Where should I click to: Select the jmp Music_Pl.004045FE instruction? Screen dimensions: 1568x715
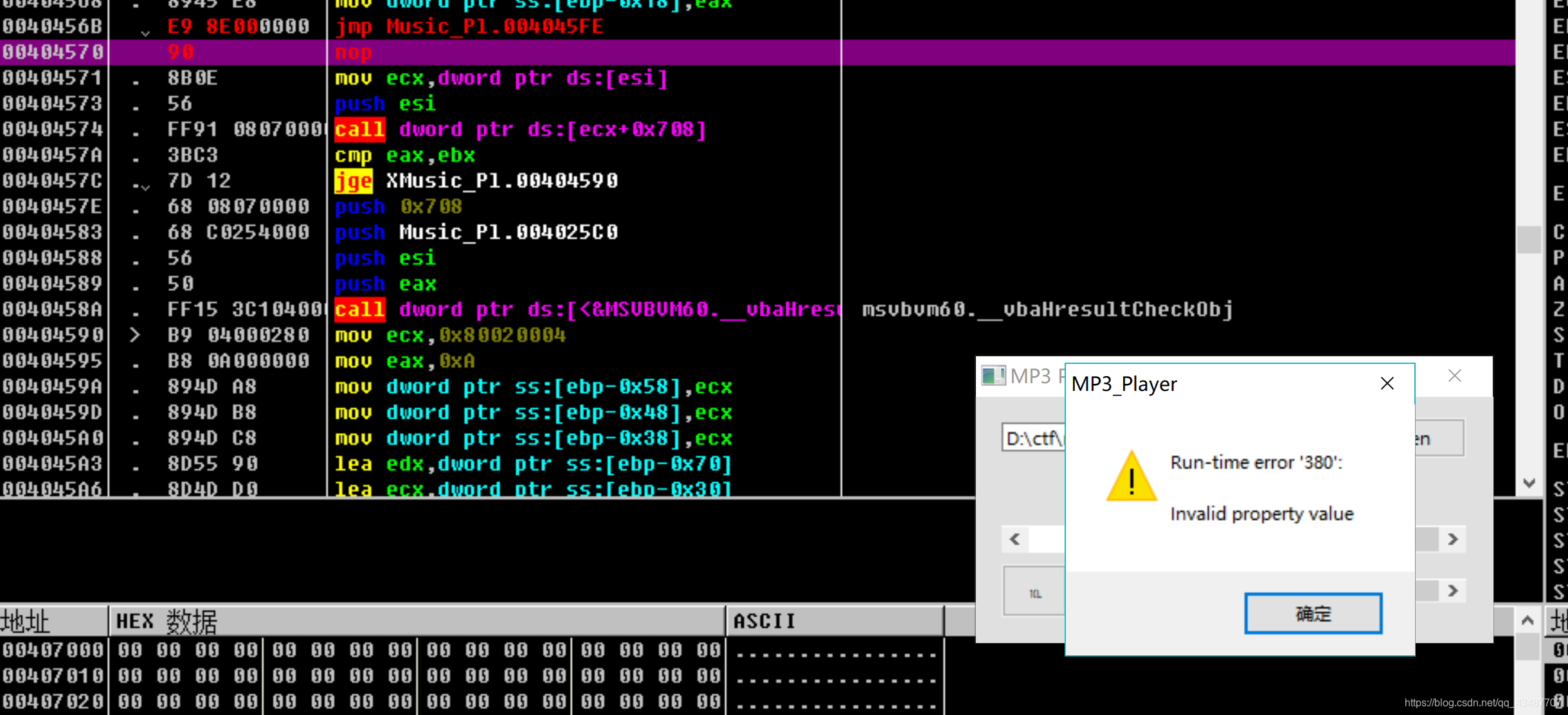click(469, 26)
